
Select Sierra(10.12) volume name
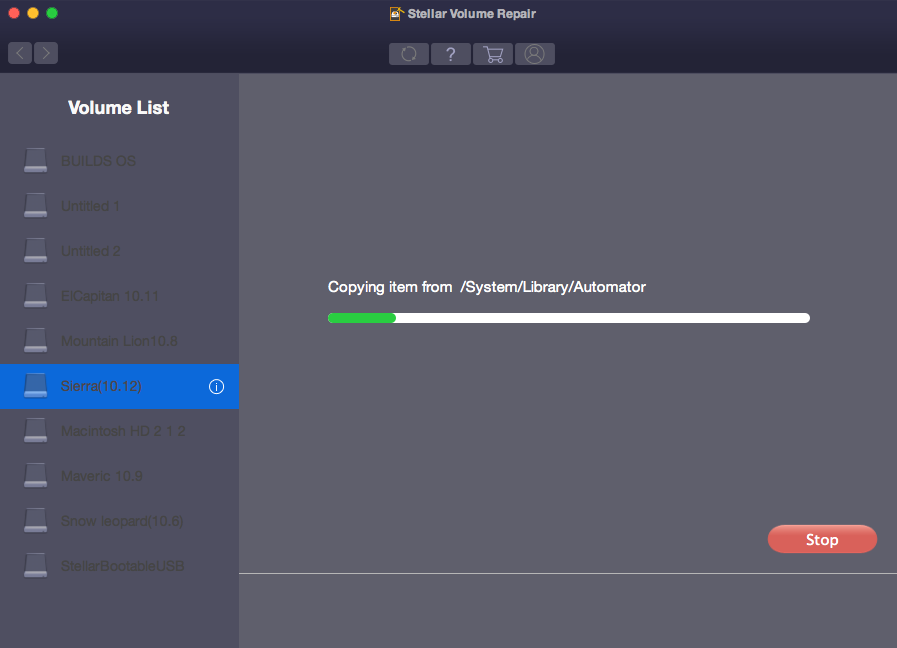tap(101, 387)
